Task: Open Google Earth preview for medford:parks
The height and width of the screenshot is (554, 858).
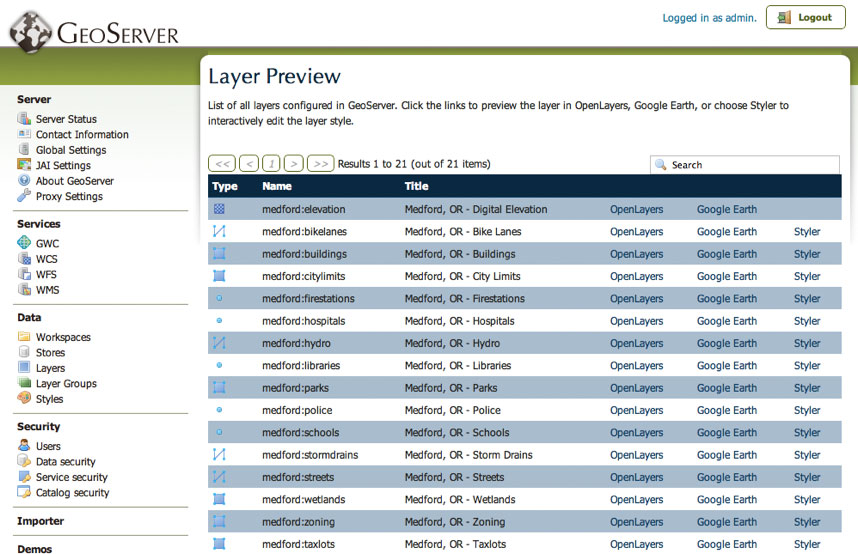Action: tap(726, 388)
